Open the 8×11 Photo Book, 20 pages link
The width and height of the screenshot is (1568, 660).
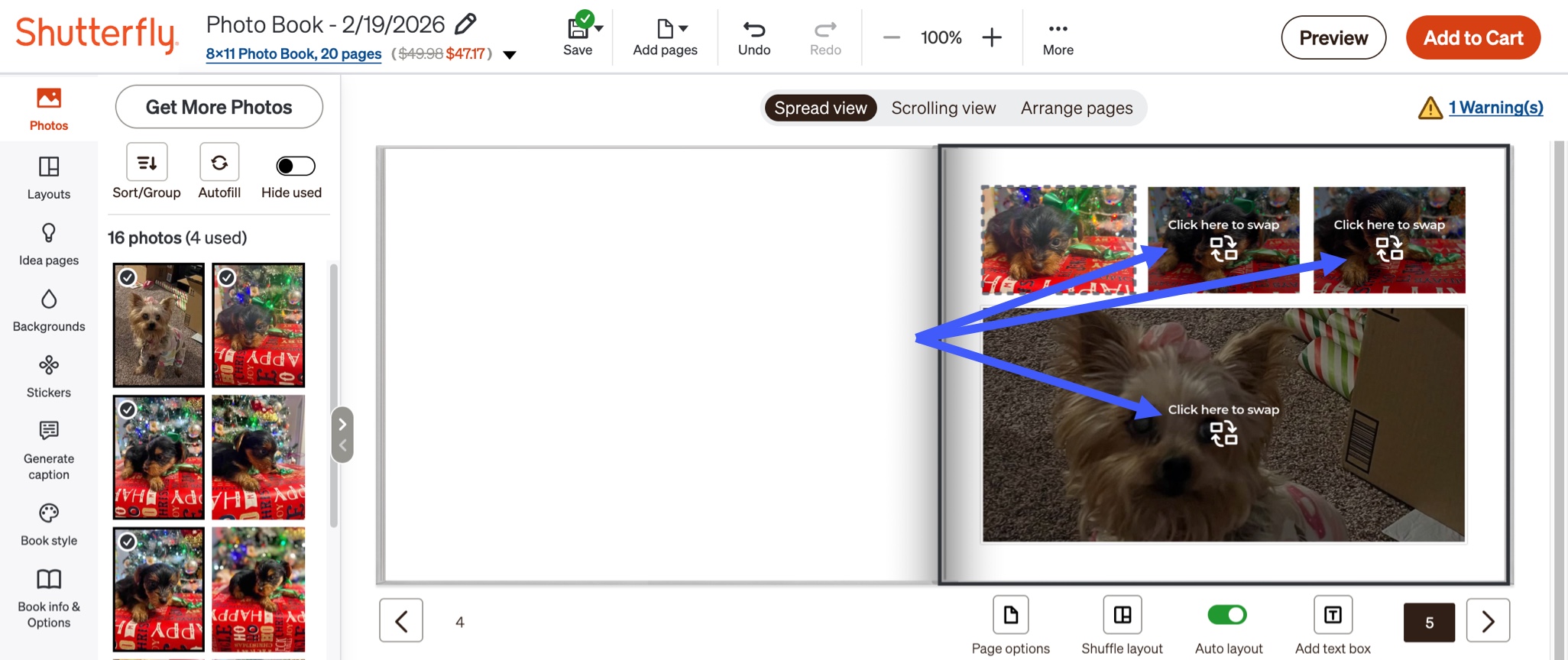pyautogui.click(x=293, y=53)
